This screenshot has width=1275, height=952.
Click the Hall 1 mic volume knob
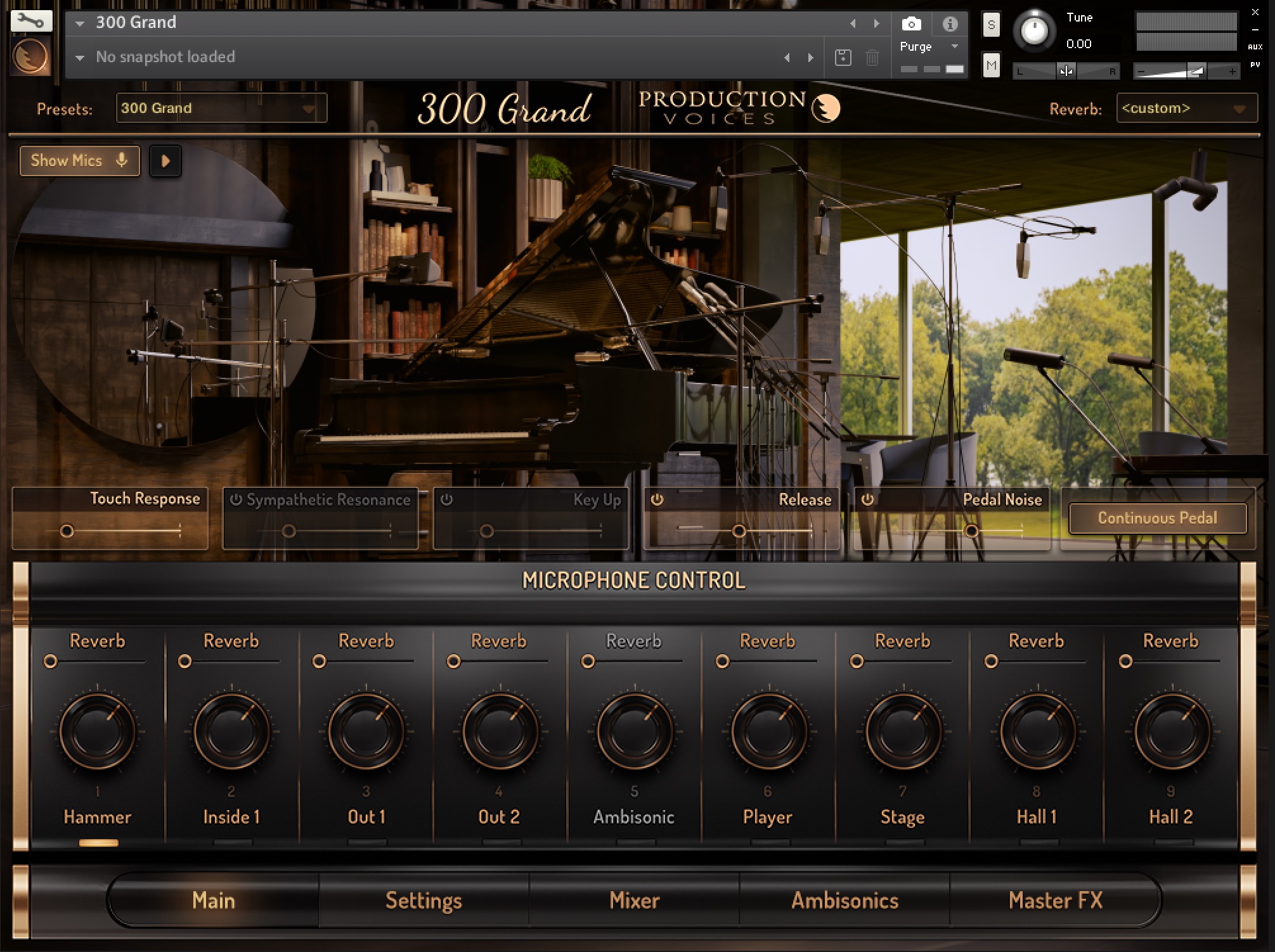(1038, 731)
